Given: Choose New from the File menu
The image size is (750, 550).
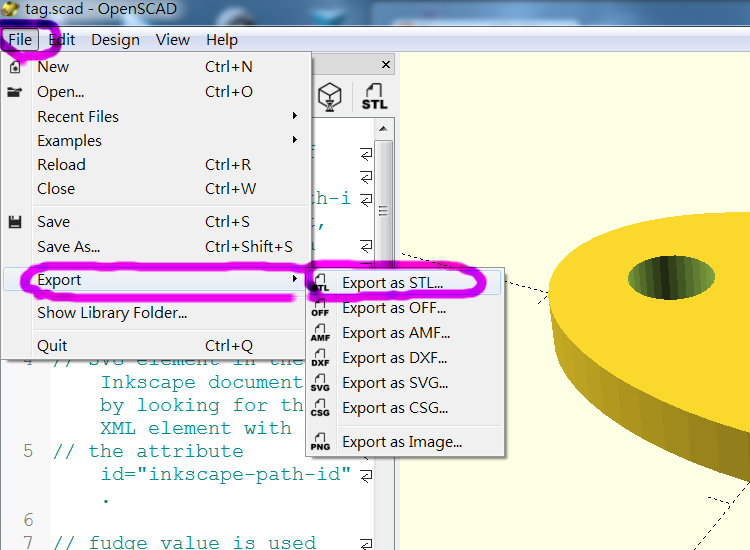Looking at the screenshot, I should coord(156,67).
